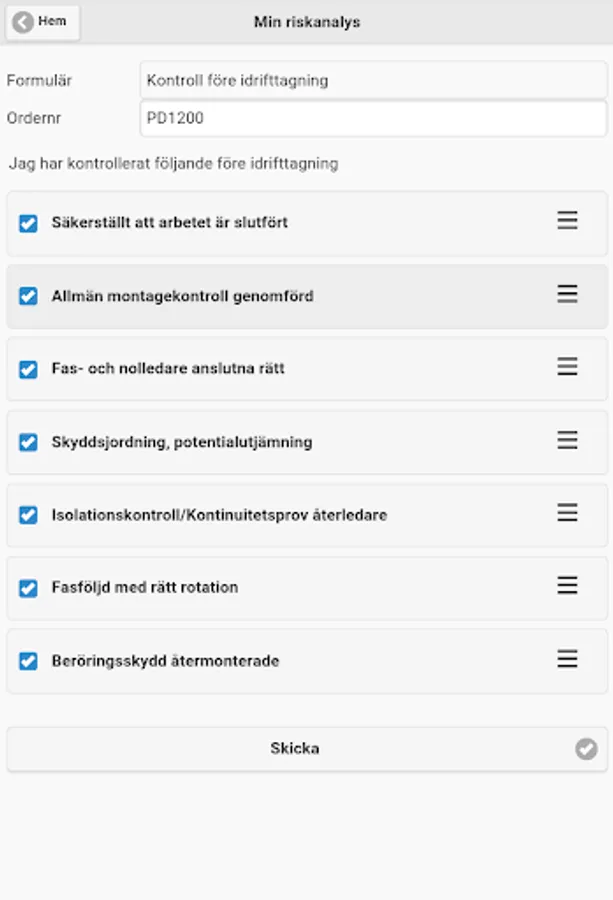Uncheck Fas- och nolledare anslutna rätt

(x=28, y=369)
